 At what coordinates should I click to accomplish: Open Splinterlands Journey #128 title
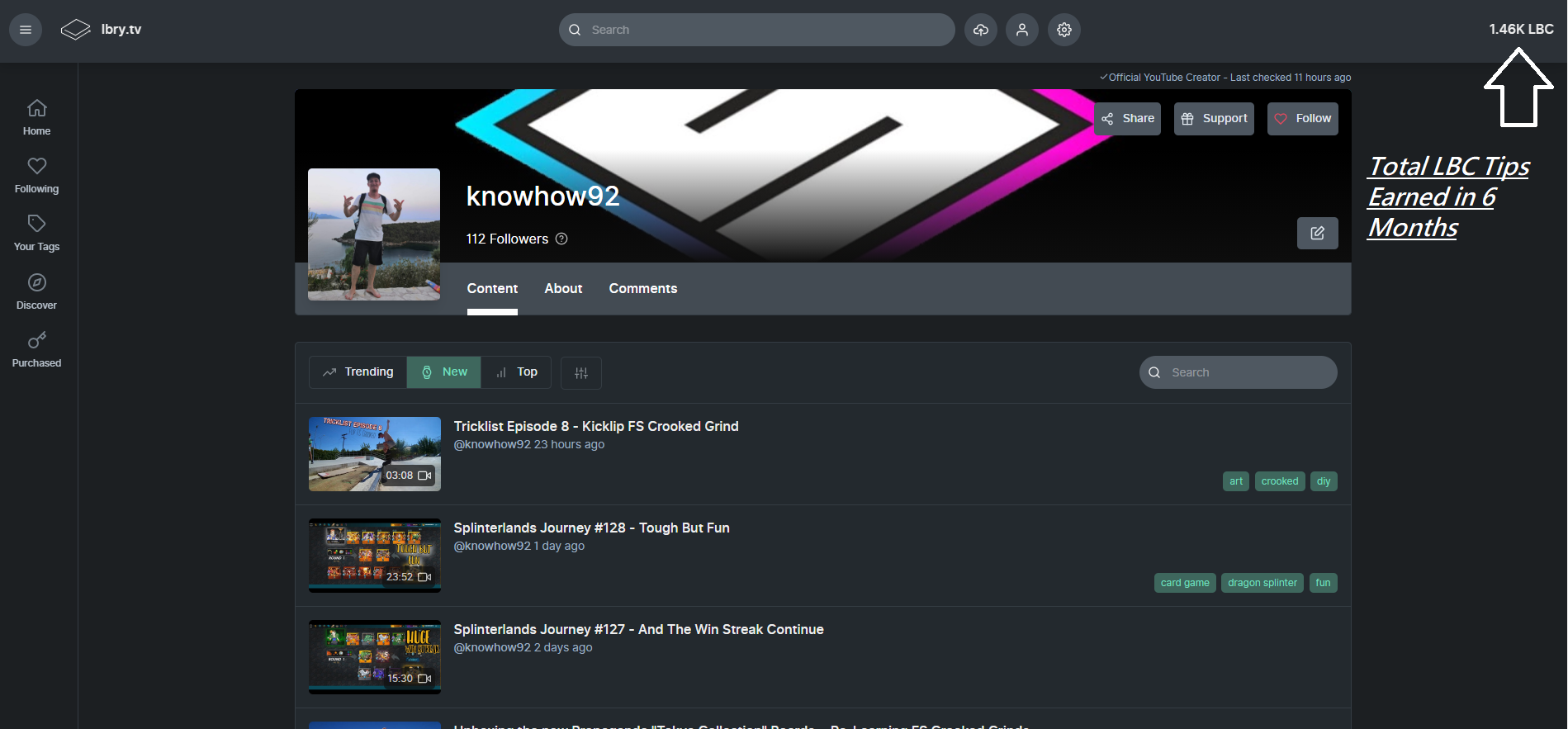tap(592, 528)
